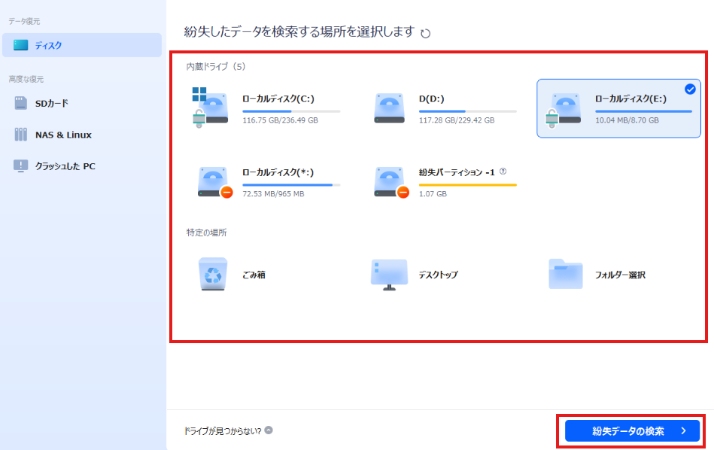This screenshot has width=714, height=450.
Task: Click the 紛失パーティション -1 label
Action: tap(456, 172)
